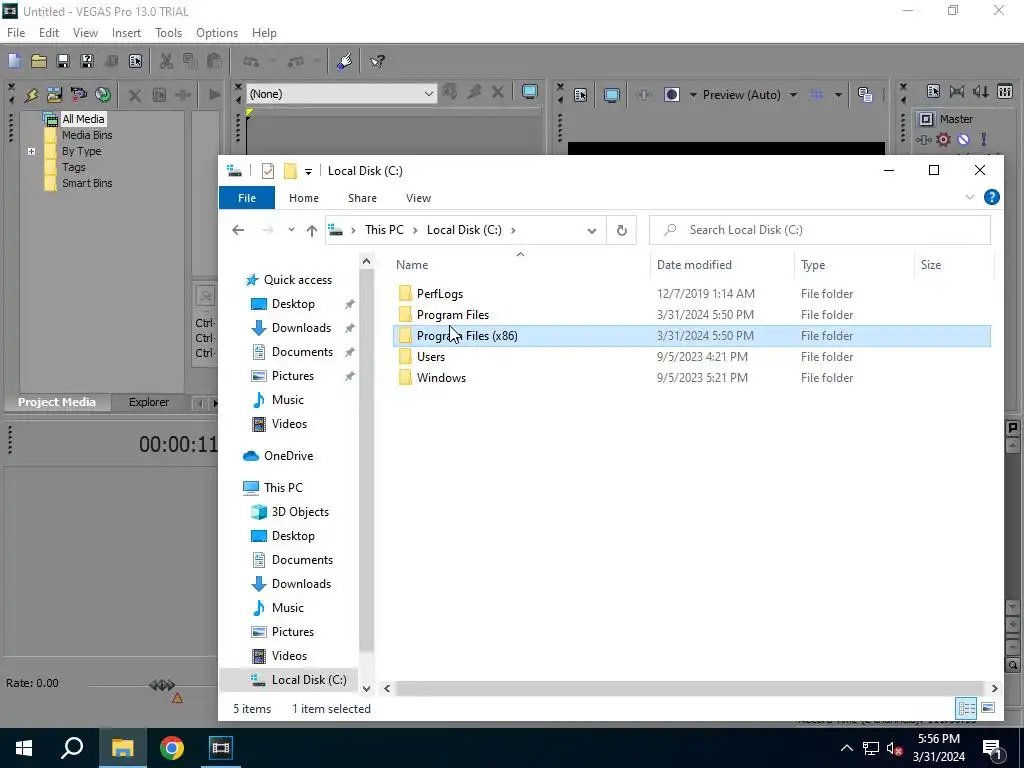The width and height of the screenshot is (1024, 768).
Task: Open the VEGAS File menu
Action: (x=16, y=33)
